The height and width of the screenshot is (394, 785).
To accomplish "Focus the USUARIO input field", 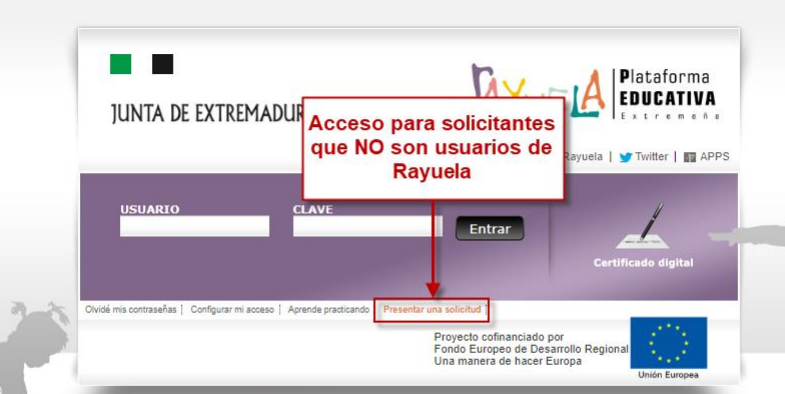I will click(194, 226).
